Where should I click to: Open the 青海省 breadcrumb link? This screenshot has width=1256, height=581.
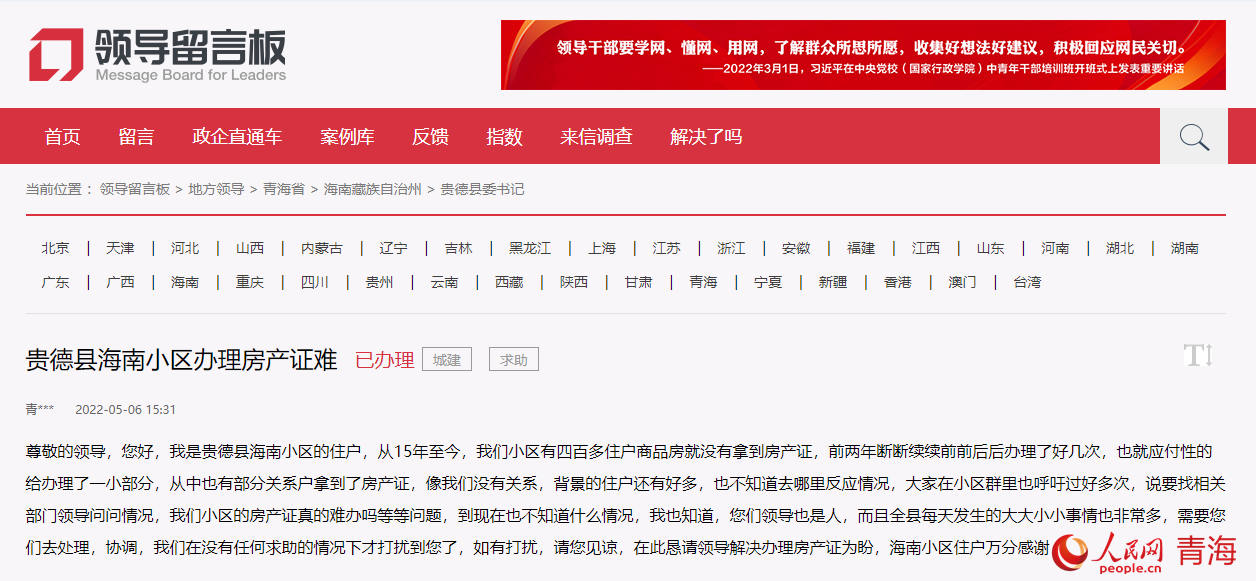point(284,189)
